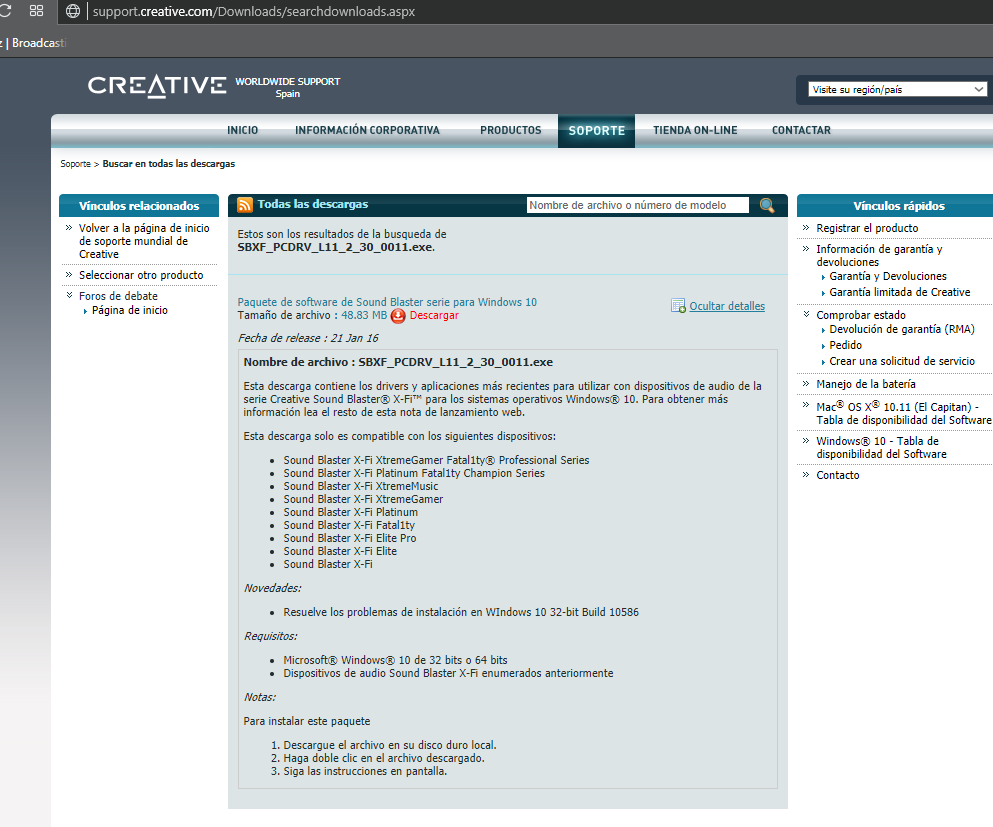Click Seleccionar otro producto link
This screenshot has height=827, width=993.
coord(141,275)
